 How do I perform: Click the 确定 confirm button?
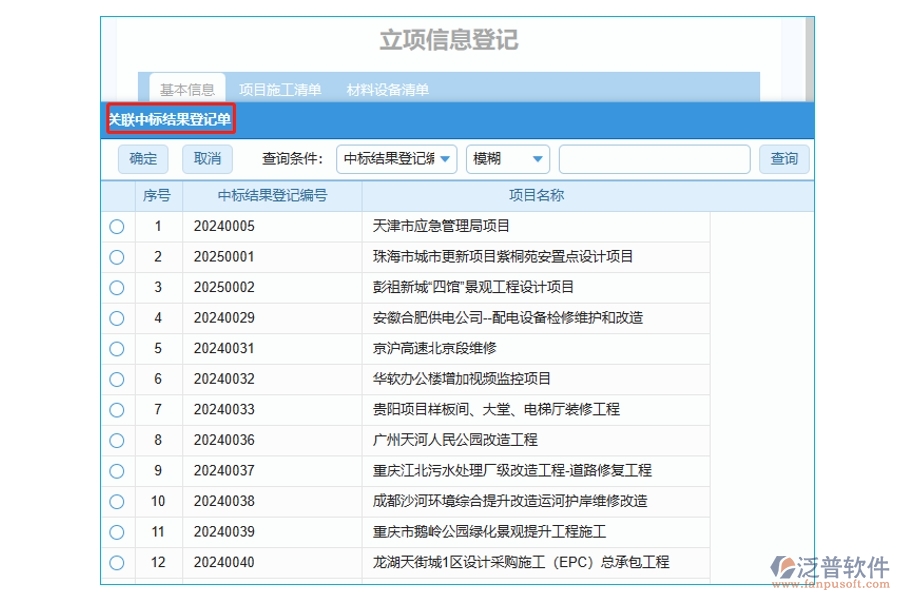pos(143,159)
